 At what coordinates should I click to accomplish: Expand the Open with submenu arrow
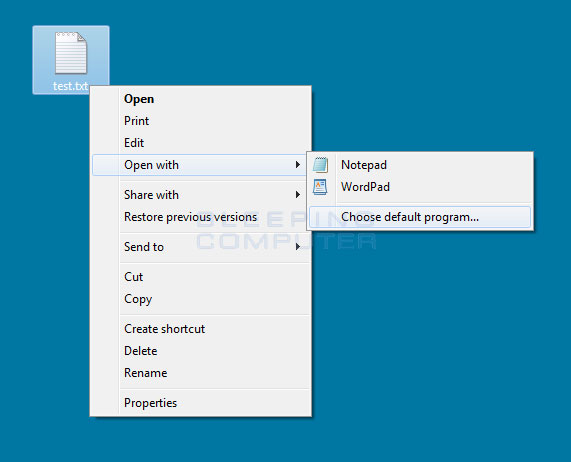point(298,165)
